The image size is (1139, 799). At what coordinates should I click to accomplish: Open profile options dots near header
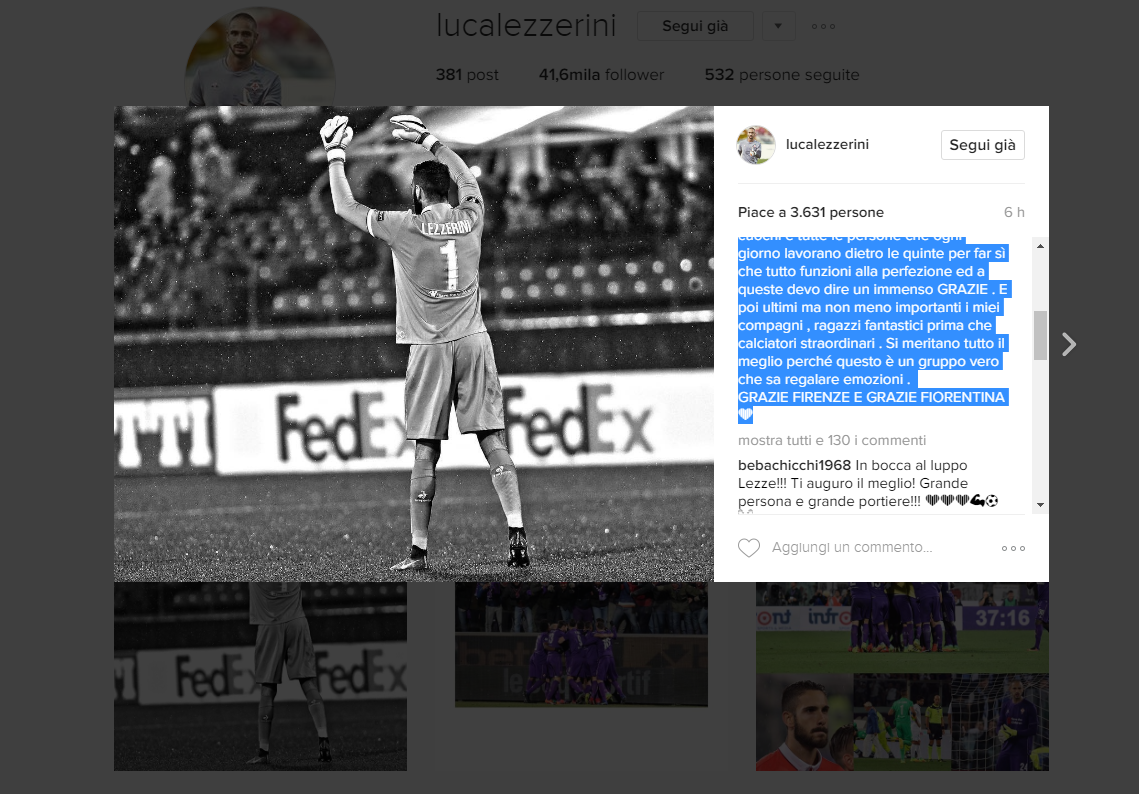[x=823, y=26]
